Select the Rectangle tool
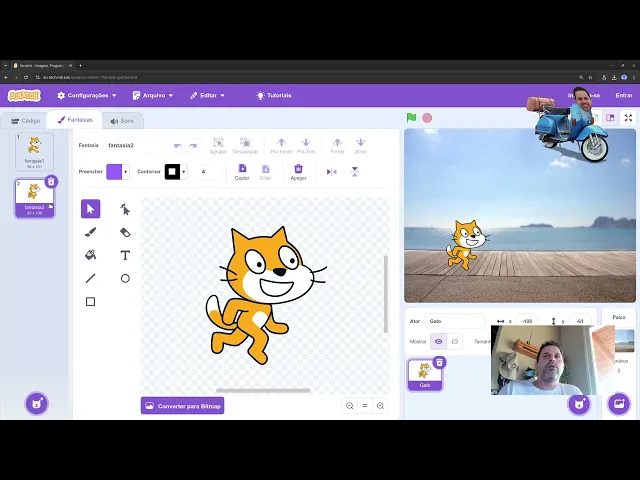Viewport: 640px width, 480px height. (x=91, y=302)
